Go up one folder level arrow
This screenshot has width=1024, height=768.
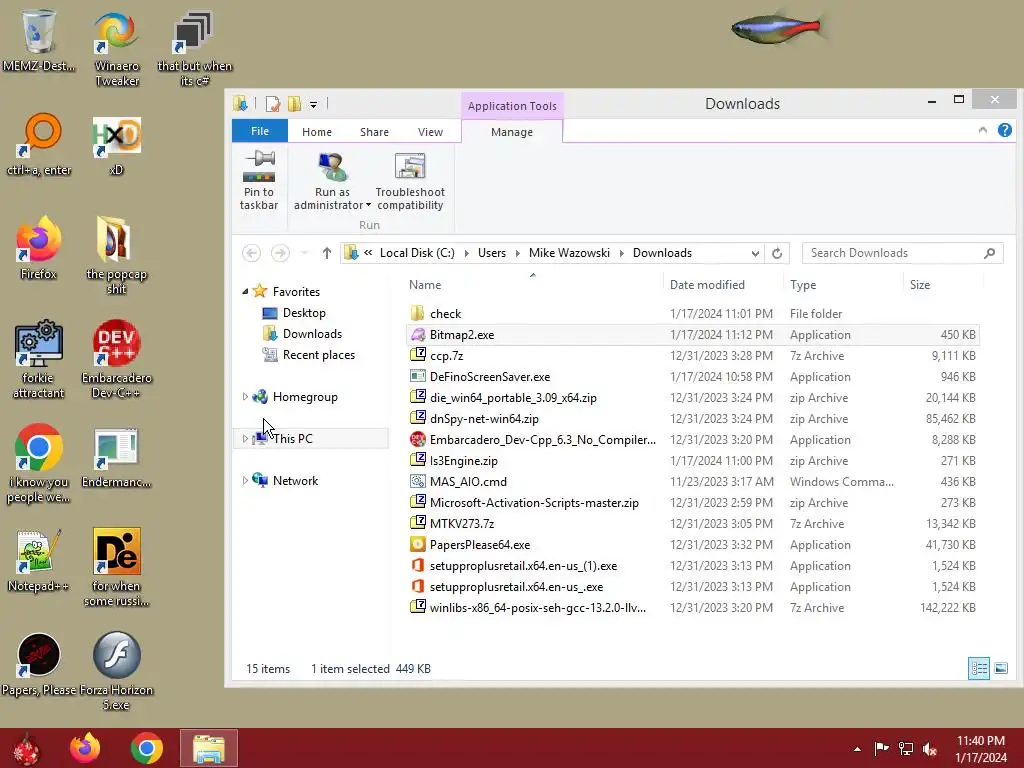[327, 253]
